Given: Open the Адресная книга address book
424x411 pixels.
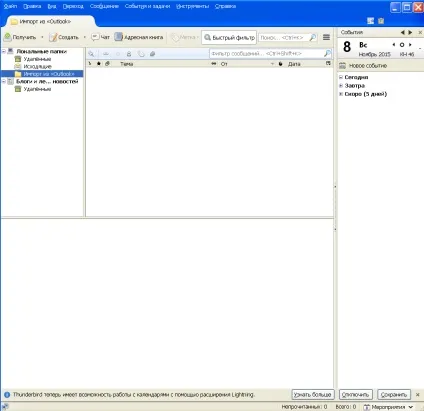Looking at the screenshot, I should (139, 37).
